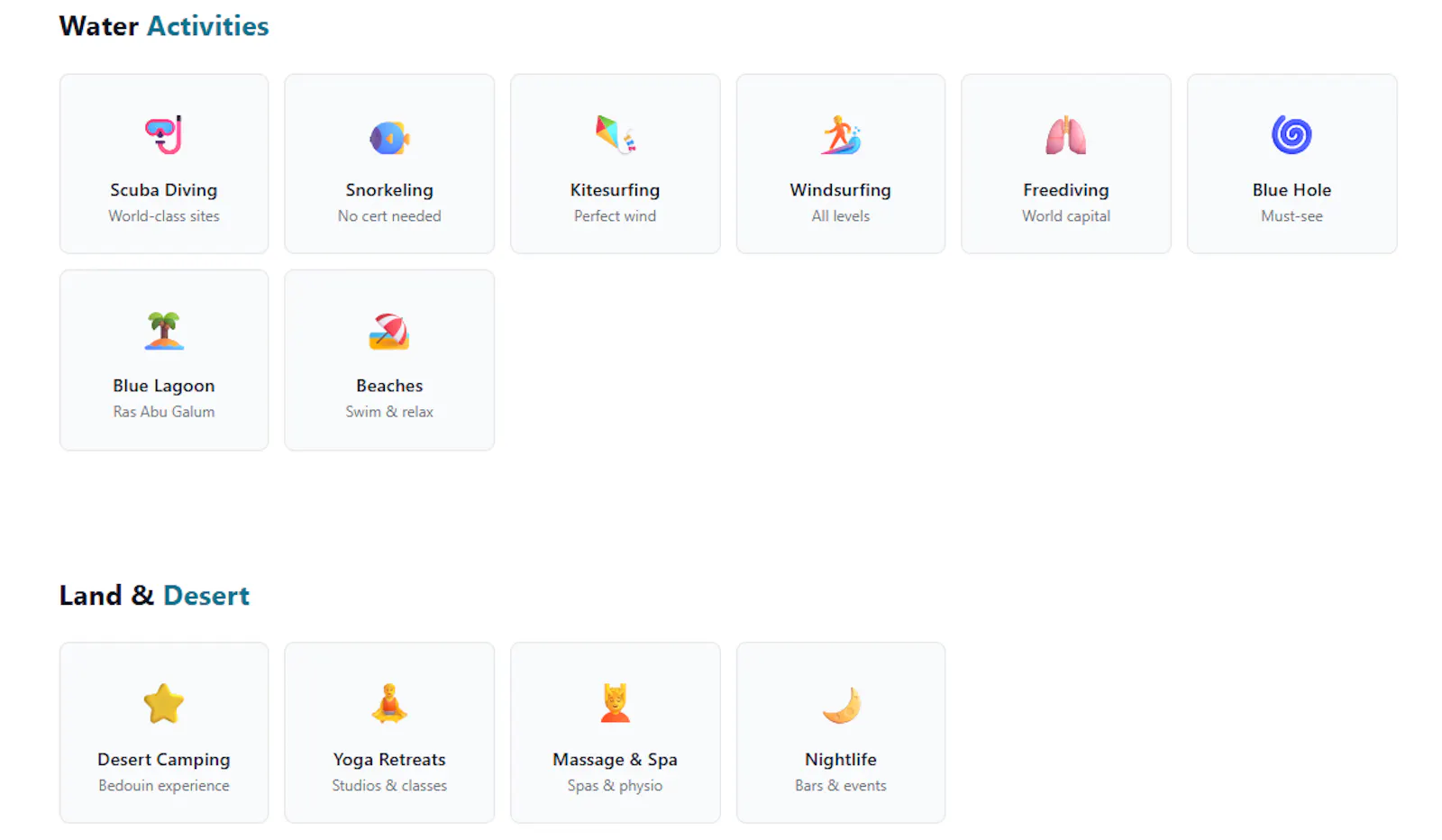
Task: Select the blue spiral Blue Hole icon
Action: [1291, 135]
